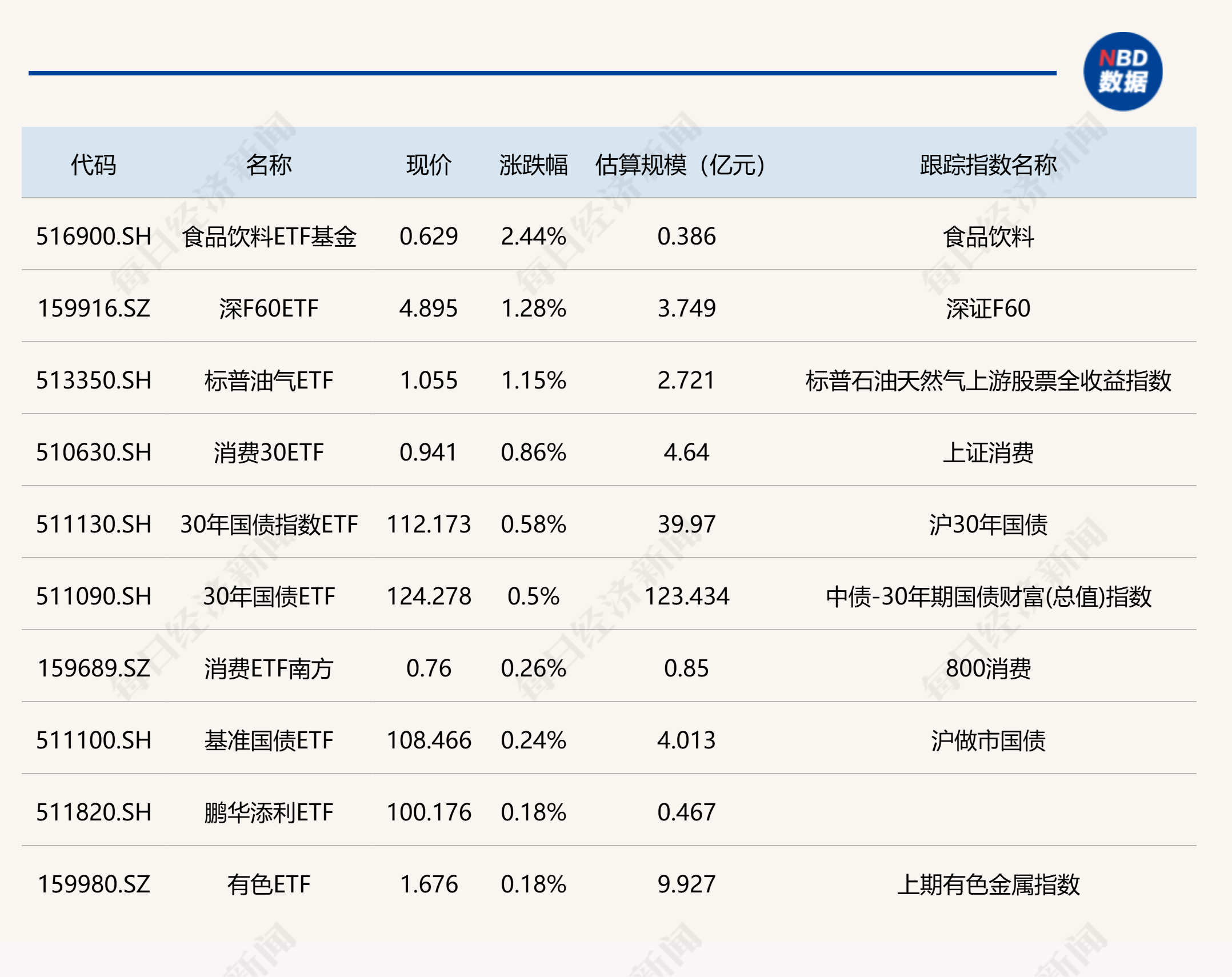This screenshot has width=1232, height=977.
Task: Click the 名称 column header
Action: [269, 165]
